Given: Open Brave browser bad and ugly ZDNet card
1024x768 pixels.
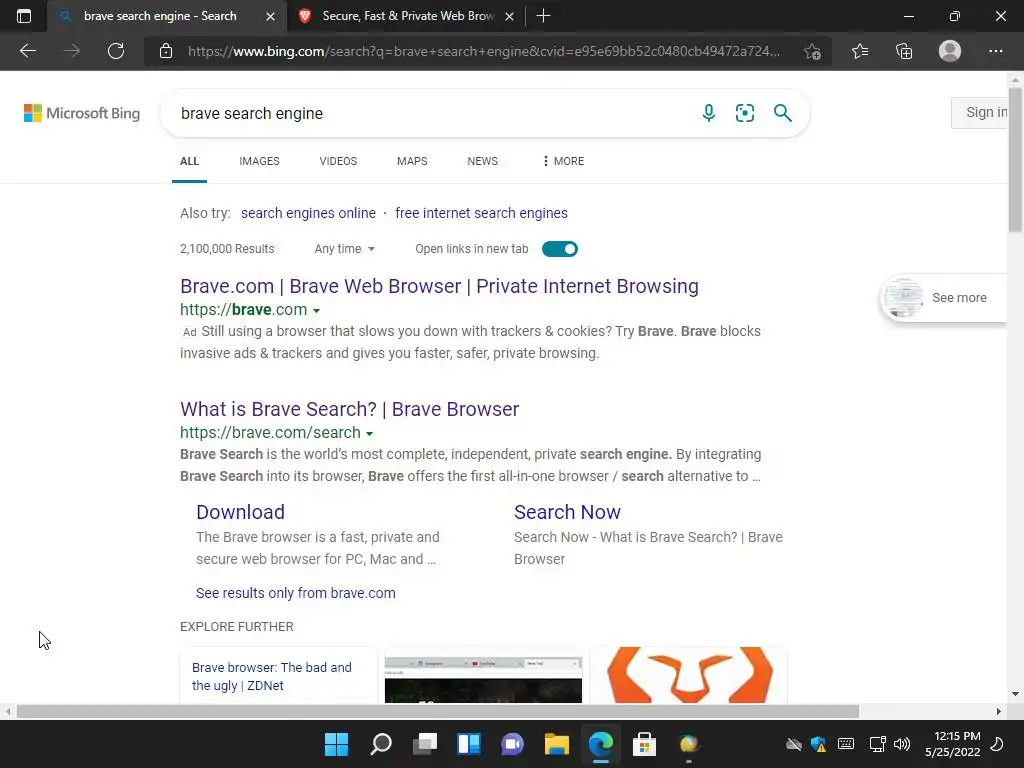Looking at the screenshot, I should click(278, 676).
